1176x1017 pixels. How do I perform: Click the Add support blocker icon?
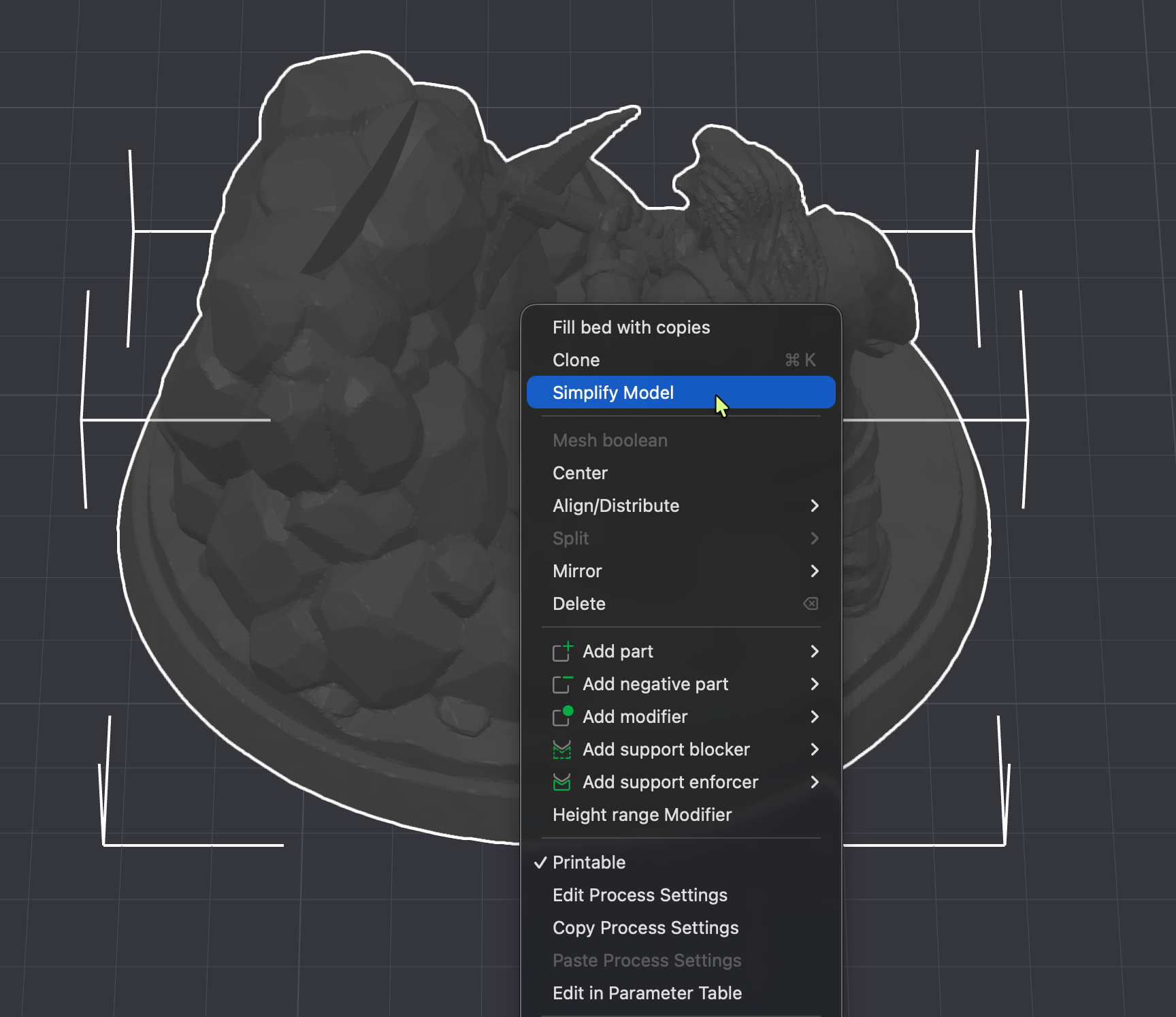(562, 749)
